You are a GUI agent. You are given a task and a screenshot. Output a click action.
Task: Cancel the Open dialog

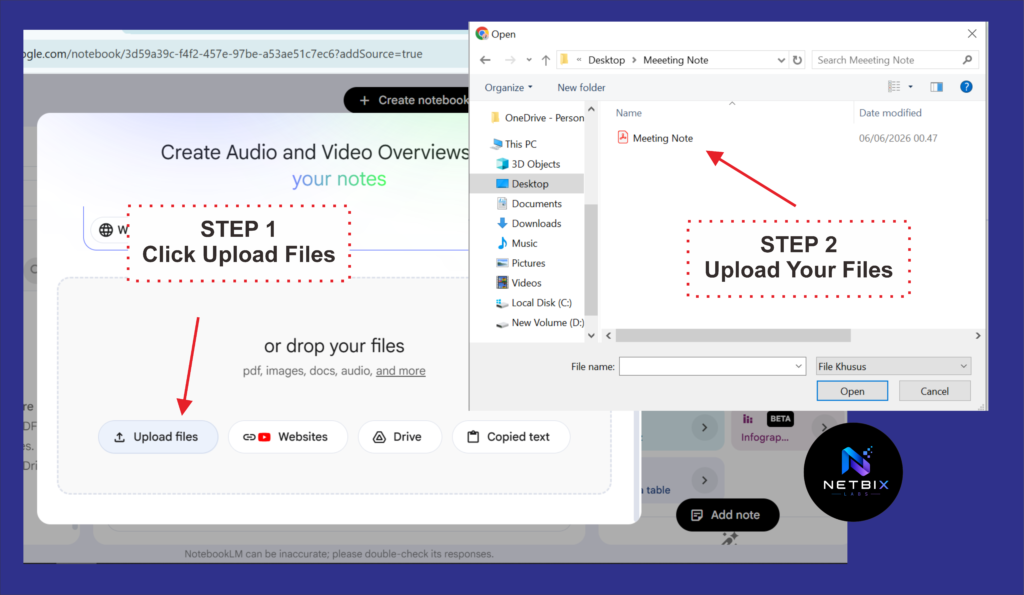coord(934,391)
